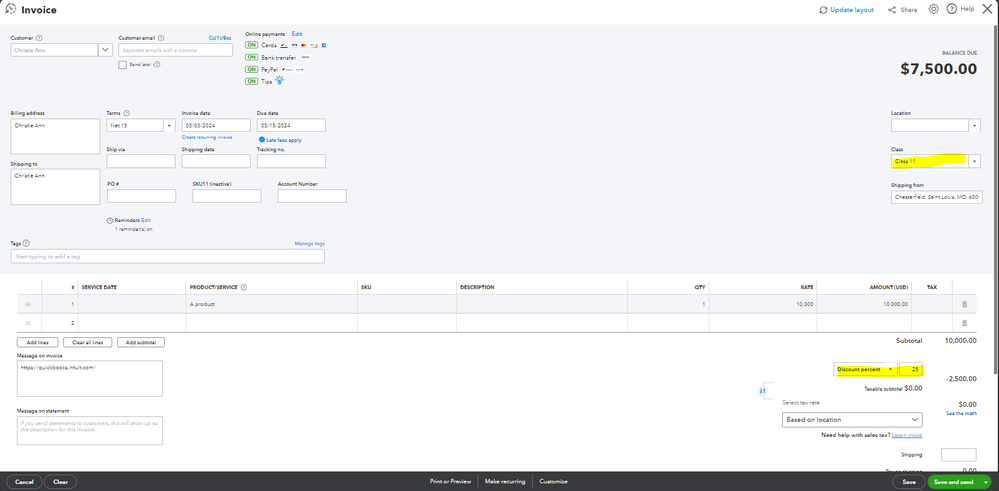This screenshot has height=491, width=999.
Task: Open the Help menu
Action: pyautogui.click(x=961, y=10)
